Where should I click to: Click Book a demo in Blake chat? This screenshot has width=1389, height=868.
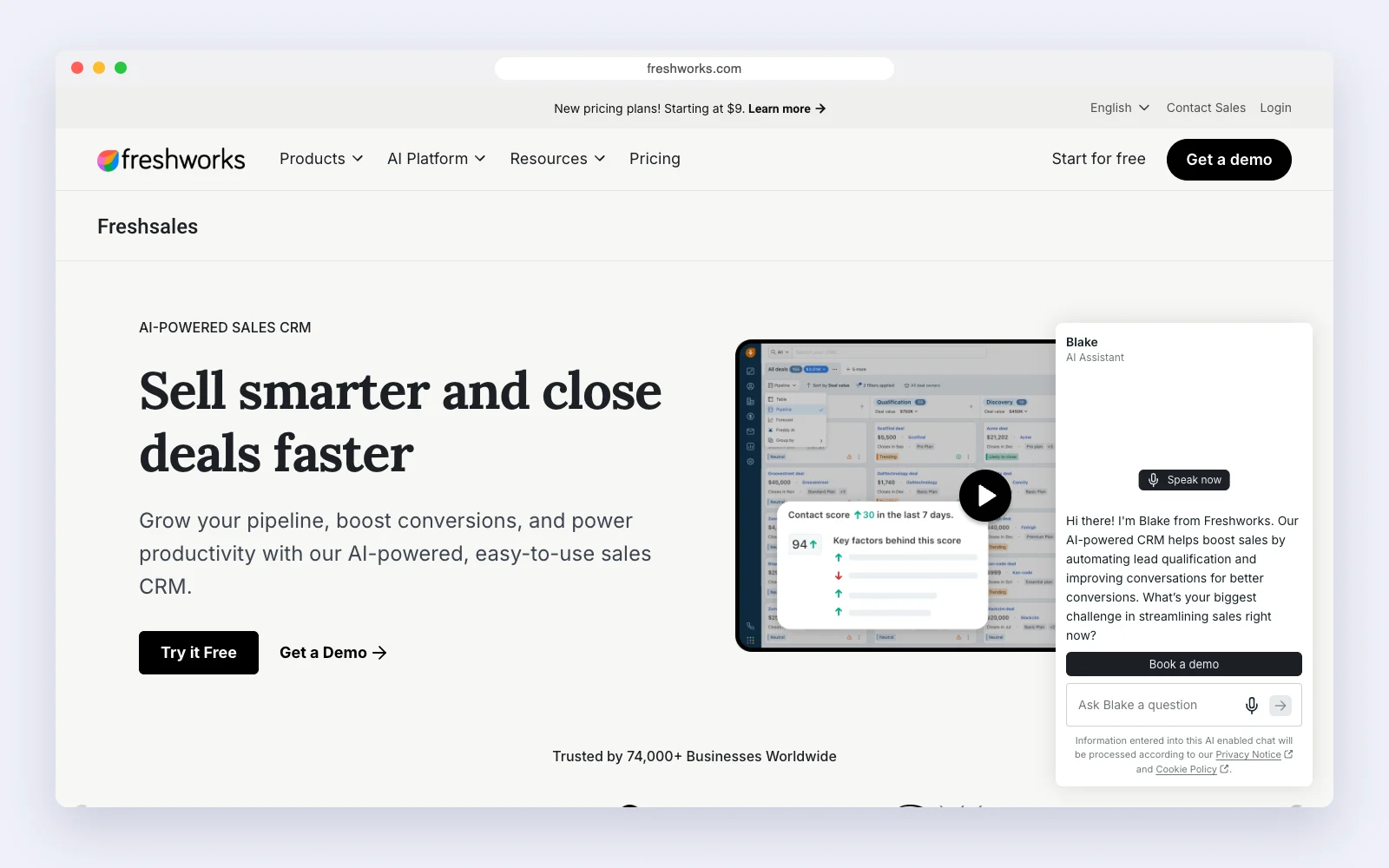pyautogui.click(x=1184, y=664)
